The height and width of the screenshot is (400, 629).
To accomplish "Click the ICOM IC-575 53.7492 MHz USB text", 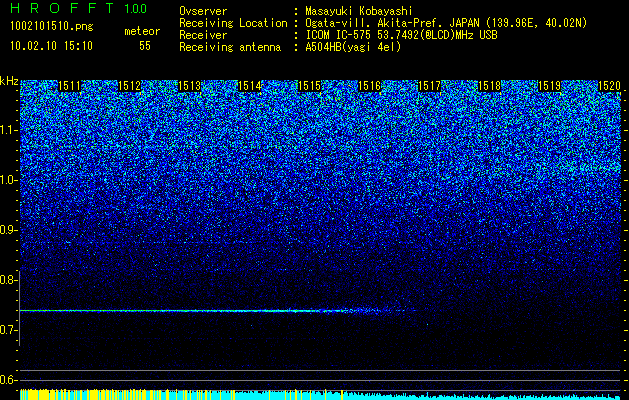I will (401, 35).
